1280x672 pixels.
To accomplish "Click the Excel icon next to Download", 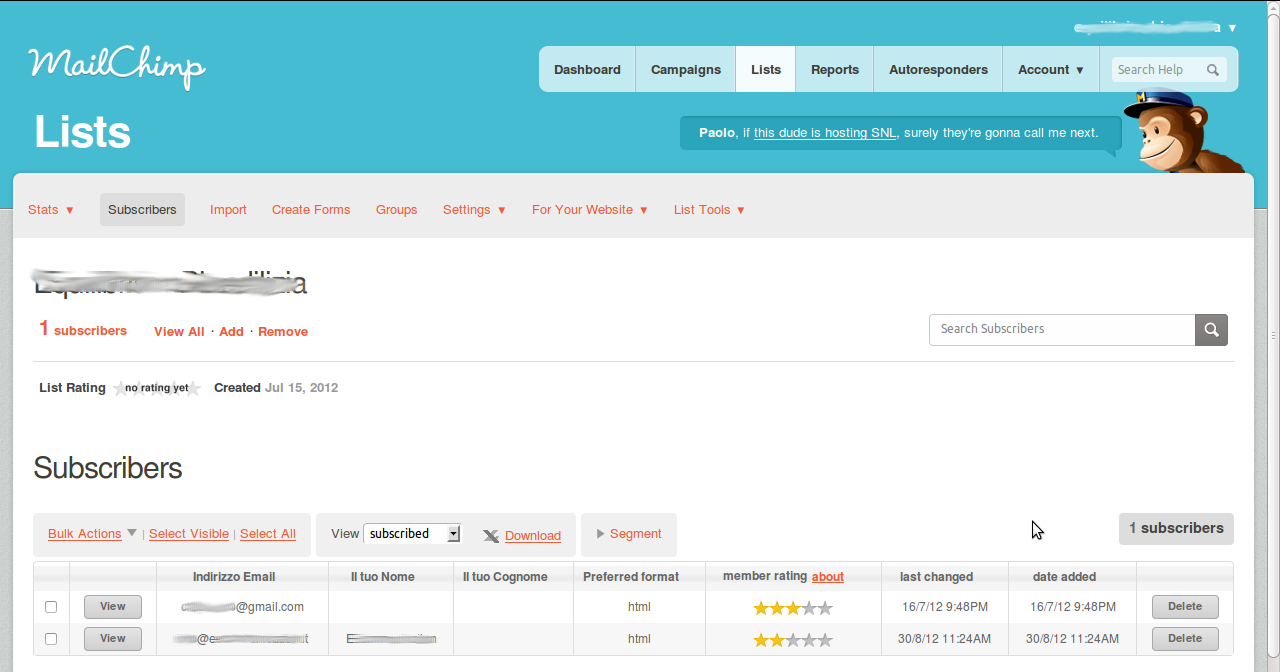I will coord(491,536).
